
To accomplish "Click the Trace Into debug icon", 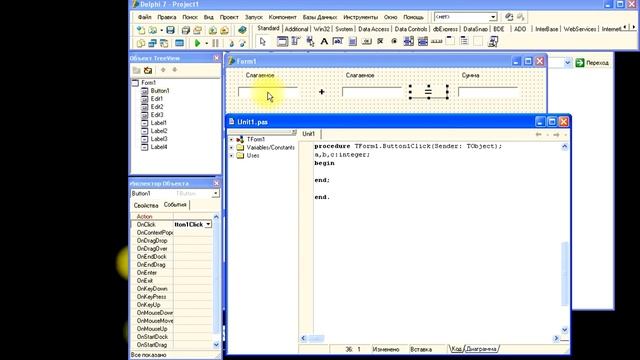I will (x=231, y=43).
